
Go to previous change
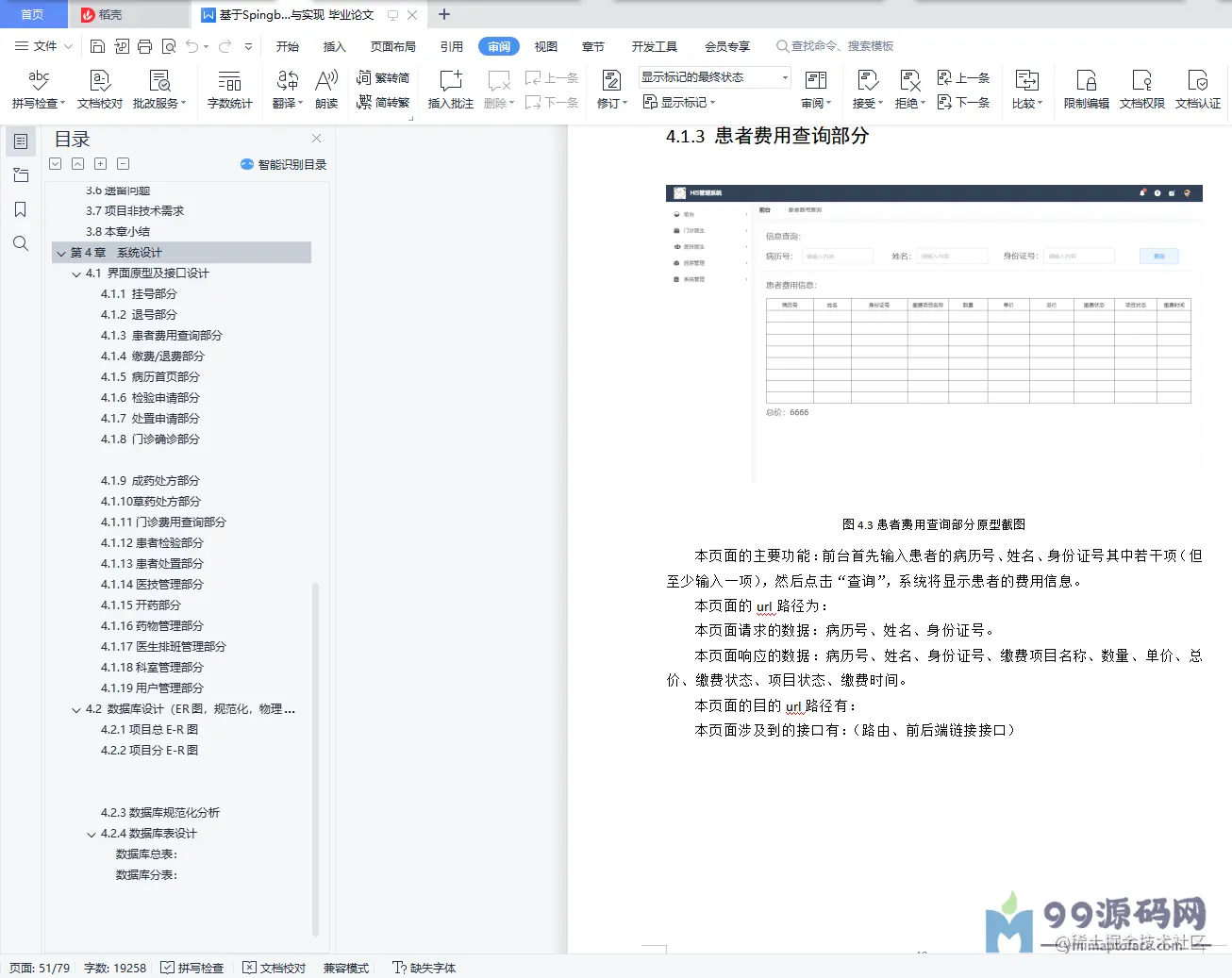963,77
